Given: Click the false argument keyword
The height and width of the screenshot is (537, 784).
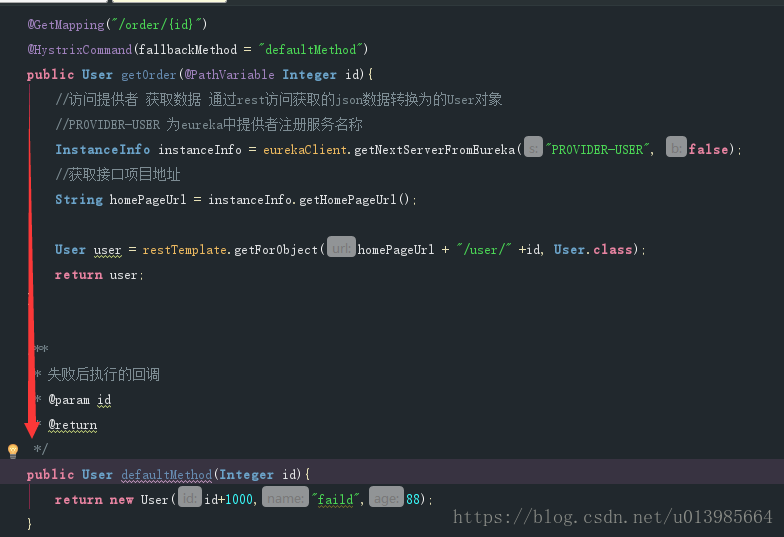Looking at the screenshot, I should click(x=708, y=150).
